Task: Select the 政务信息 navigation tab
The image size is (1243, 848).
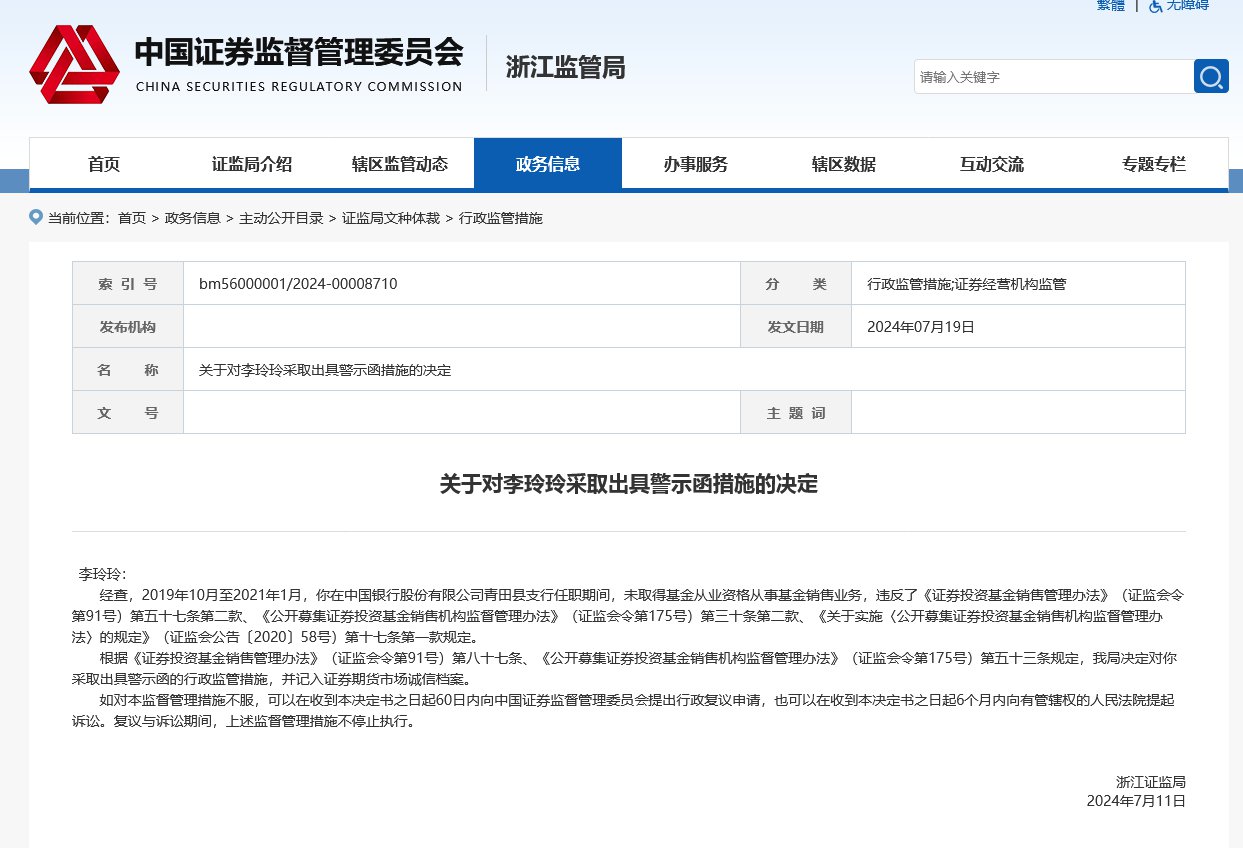Action: click(x=548, y=164)
